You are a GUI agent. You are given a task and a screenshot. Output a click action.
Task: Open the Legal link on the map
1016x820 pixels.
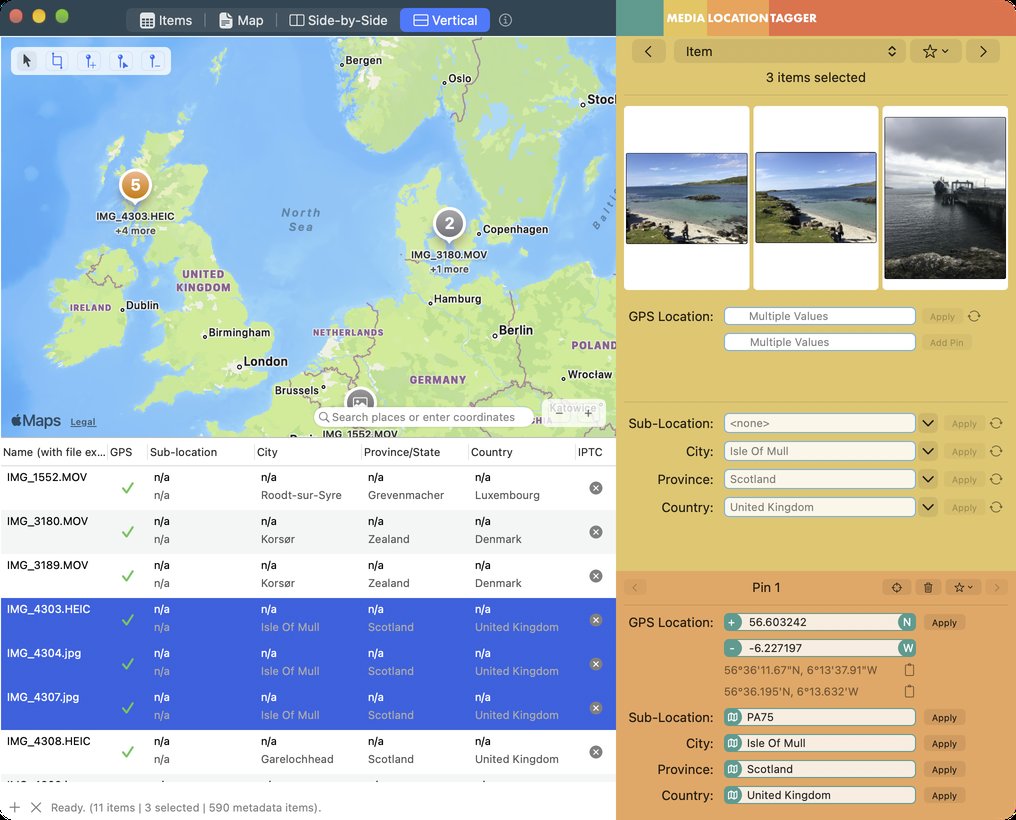coord(83,422)
